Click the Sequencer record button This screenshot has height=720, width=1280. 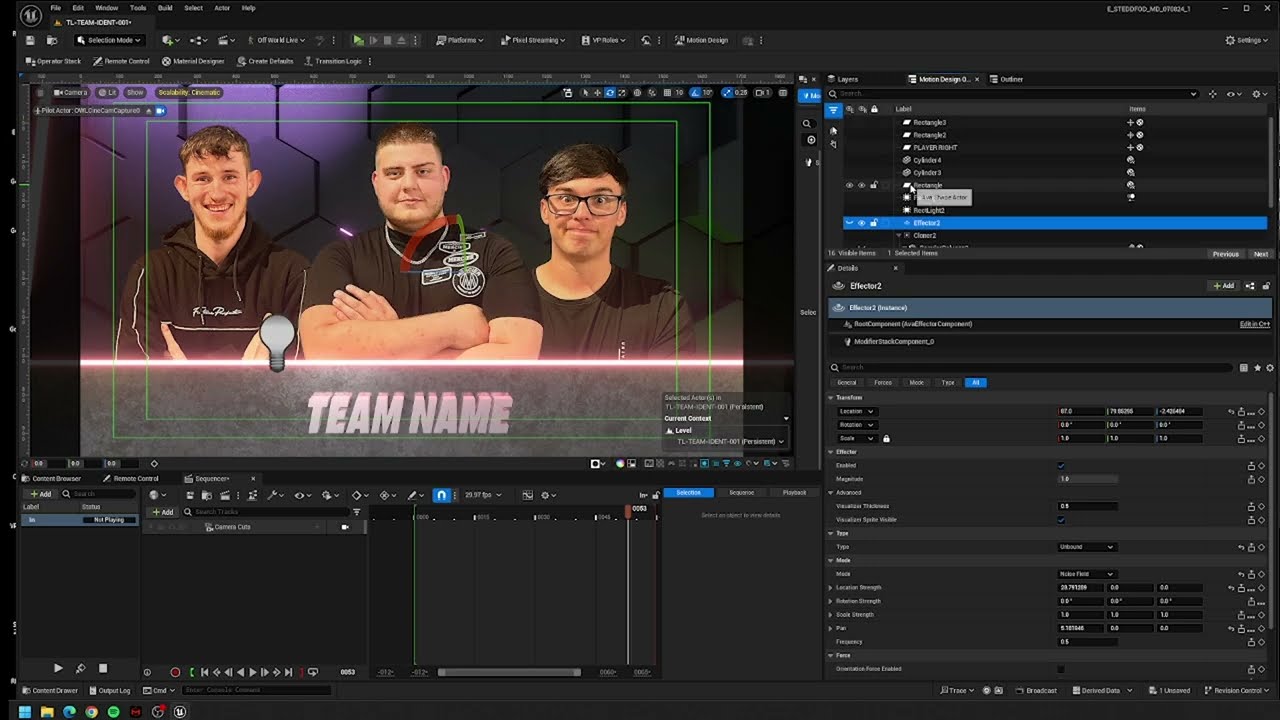(175, 672)
